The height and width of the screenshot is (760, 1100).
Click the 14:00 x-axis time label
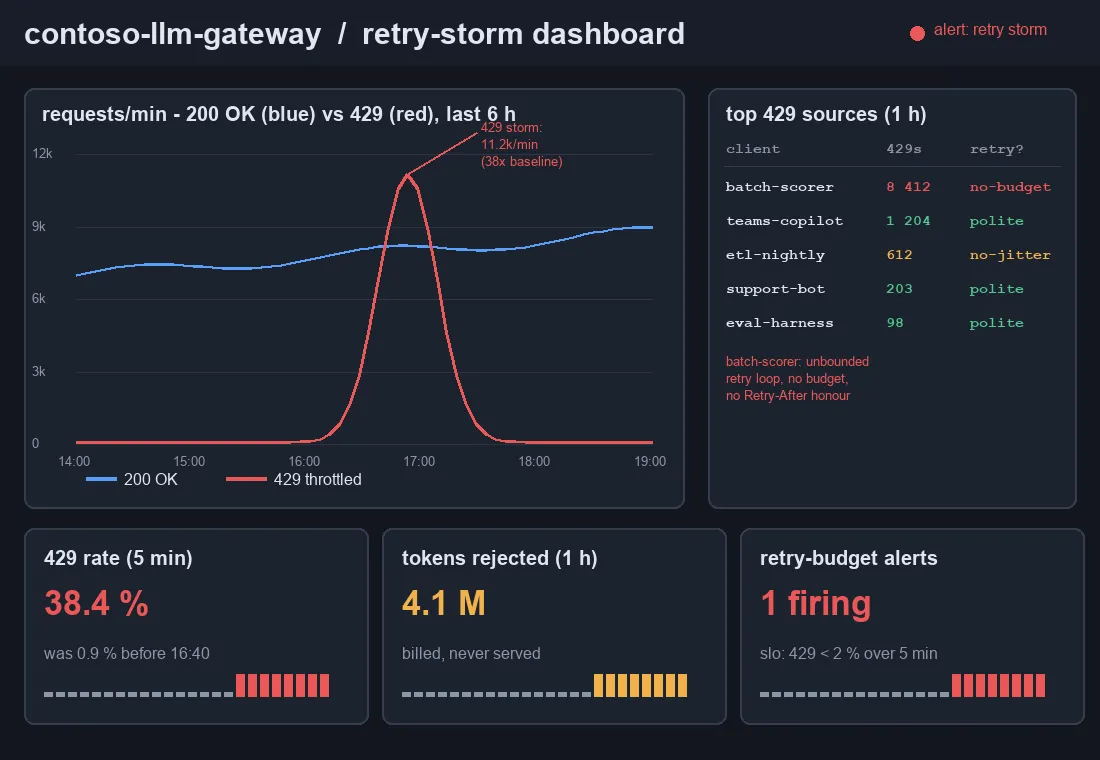[x=74, y=461]
